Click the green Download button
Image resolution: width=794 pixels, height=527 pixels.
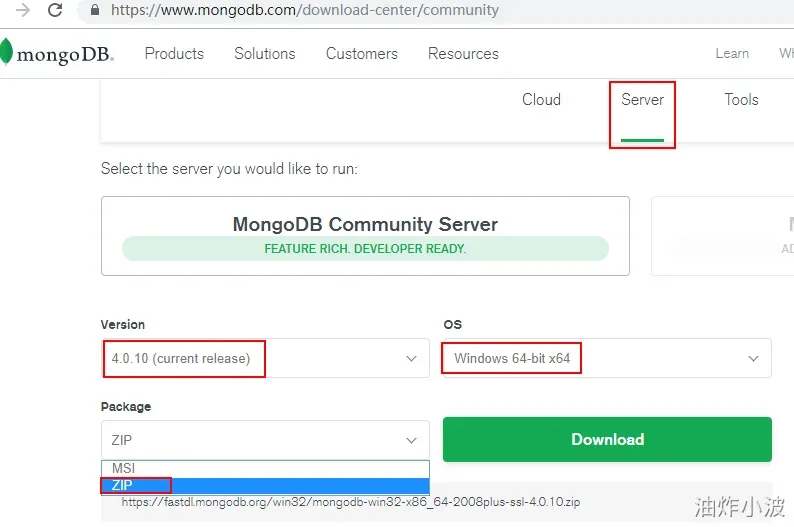(x=607, y=439)
